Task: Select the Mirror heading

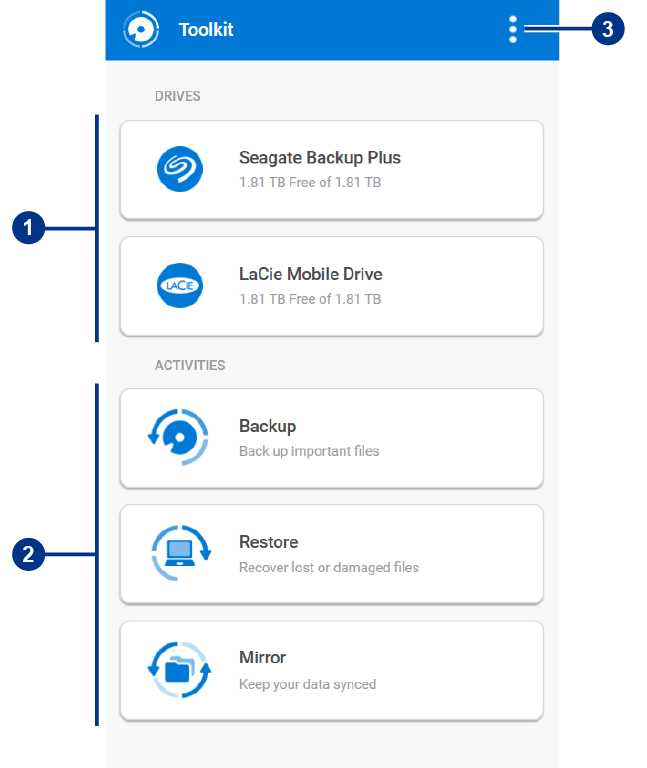Action: [262, 657]
